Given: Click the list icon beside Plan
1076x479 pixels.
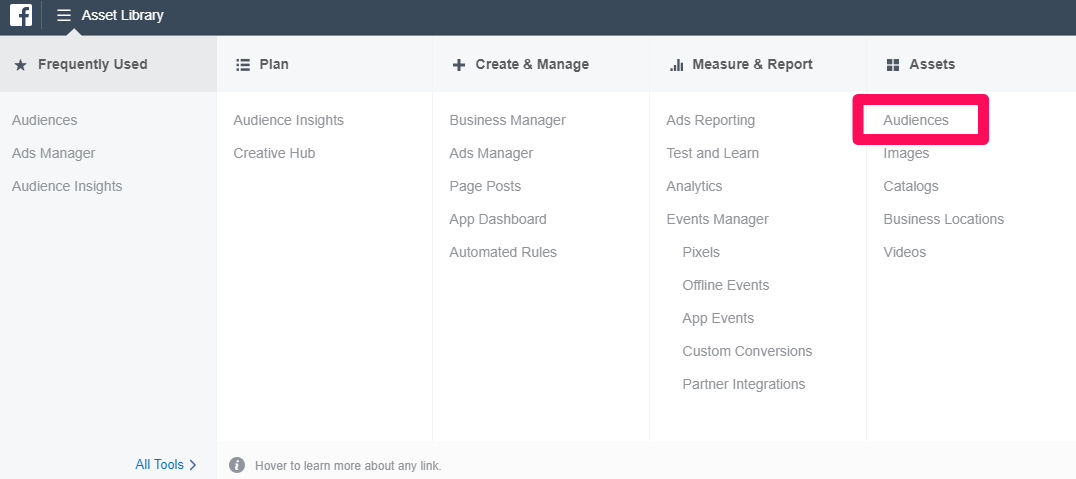Looking at the screenshot, I should [242, 65].
